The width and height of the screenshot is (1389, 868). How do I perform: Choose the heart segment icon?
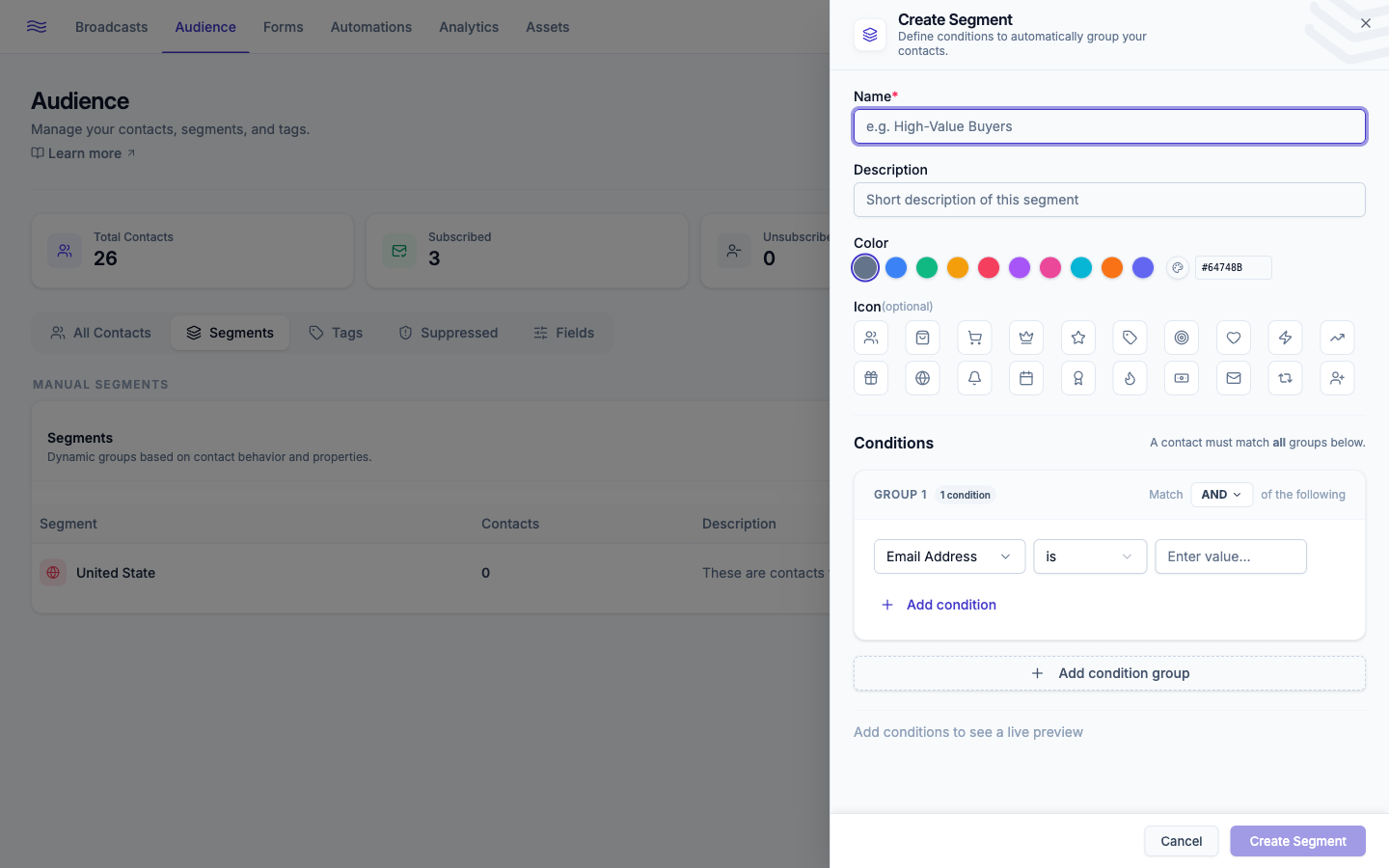(1234, 338)
